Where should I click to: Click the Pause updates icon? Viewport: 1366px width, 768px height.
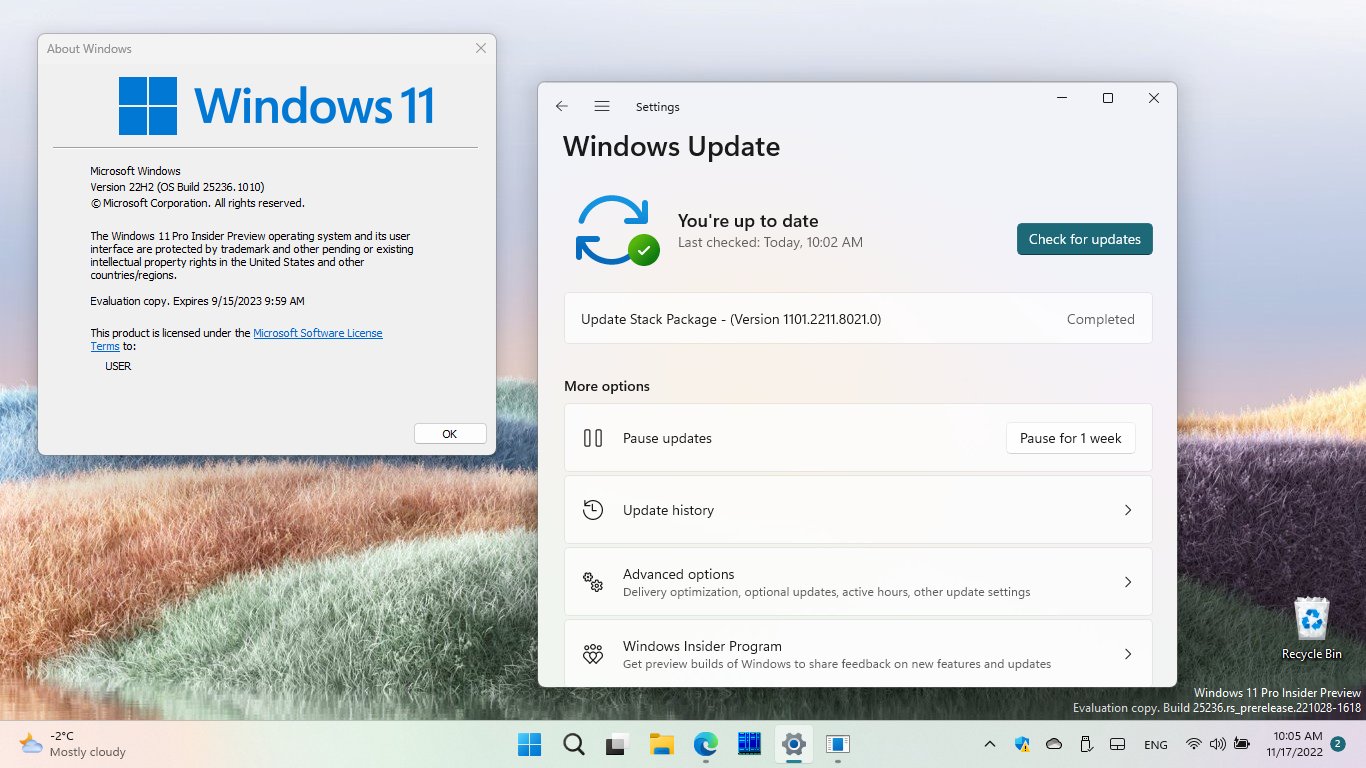click(x=593, y=438)
